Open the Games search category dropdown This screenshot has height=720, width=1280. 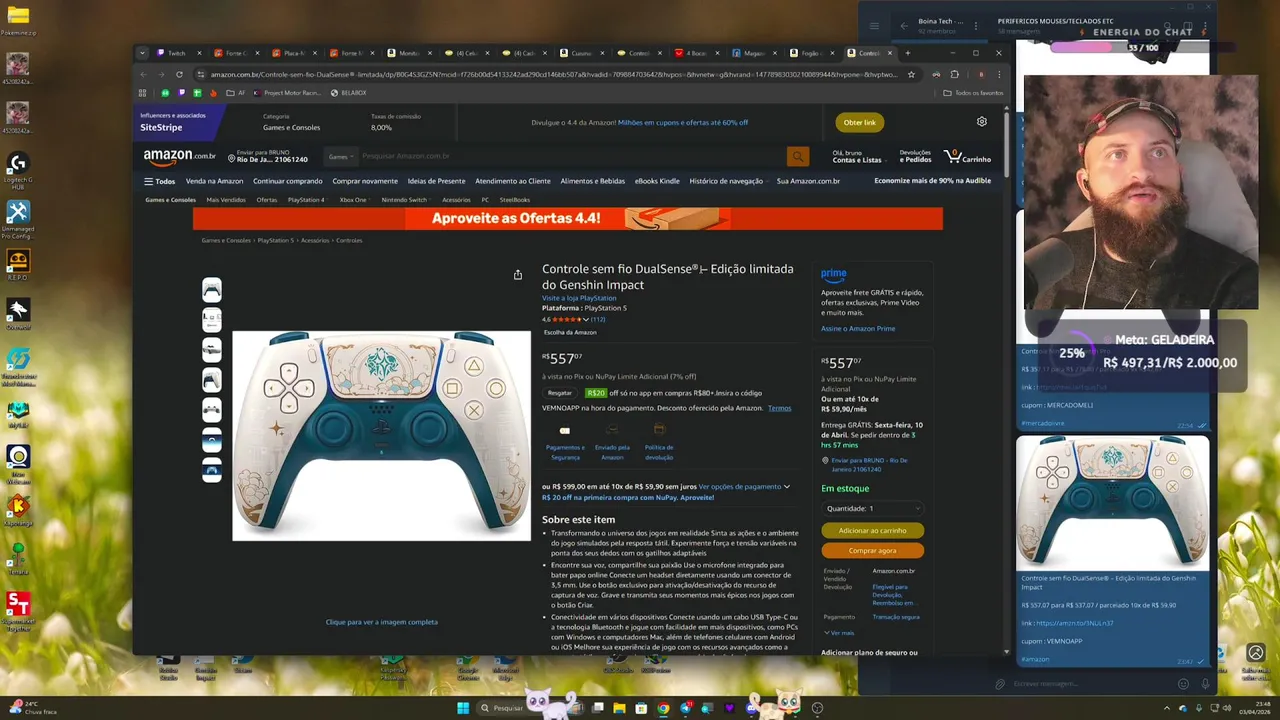coord(340,156)
